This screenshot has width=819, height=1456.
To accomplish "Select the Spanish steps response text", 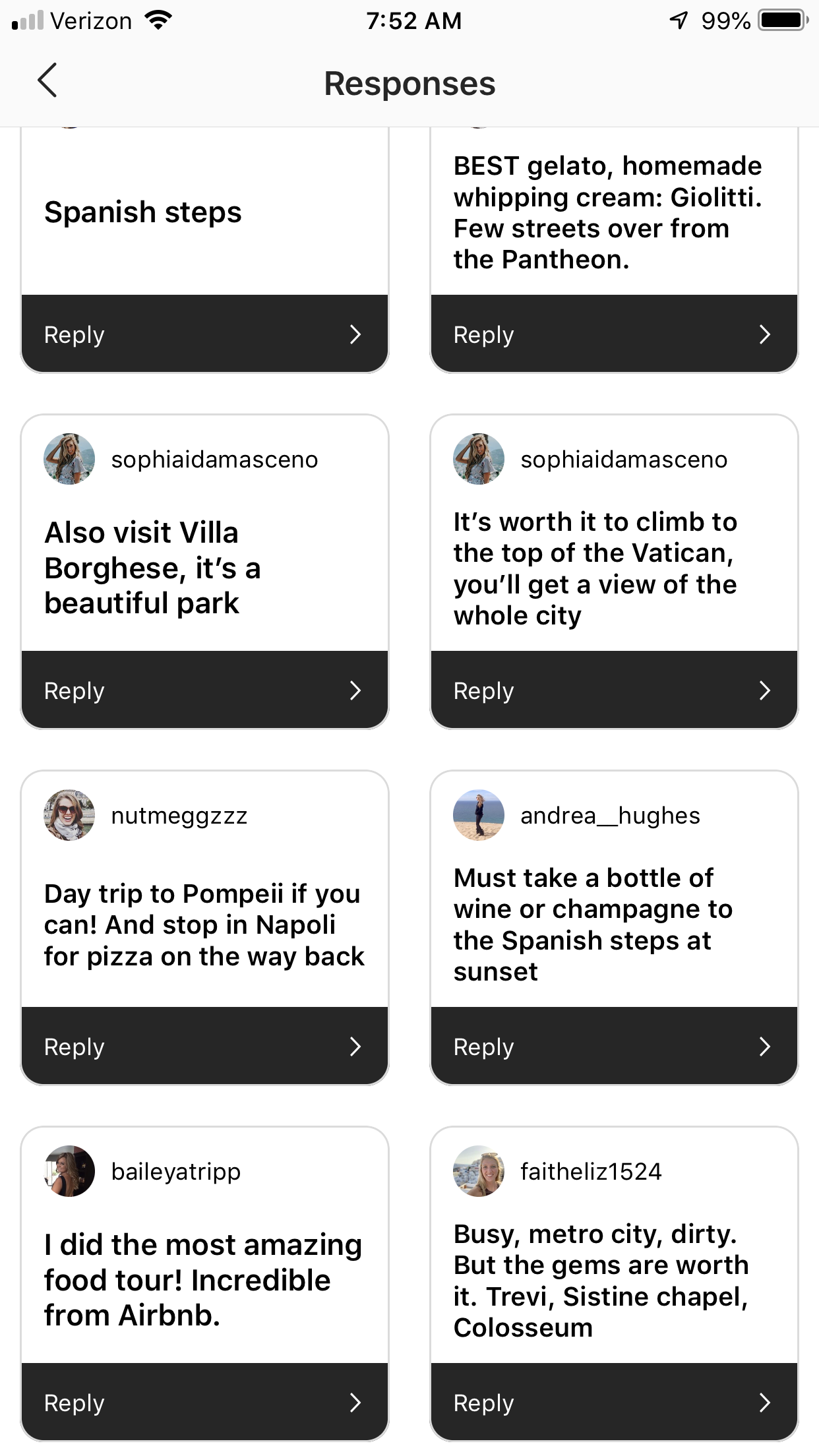I will 143,212.
